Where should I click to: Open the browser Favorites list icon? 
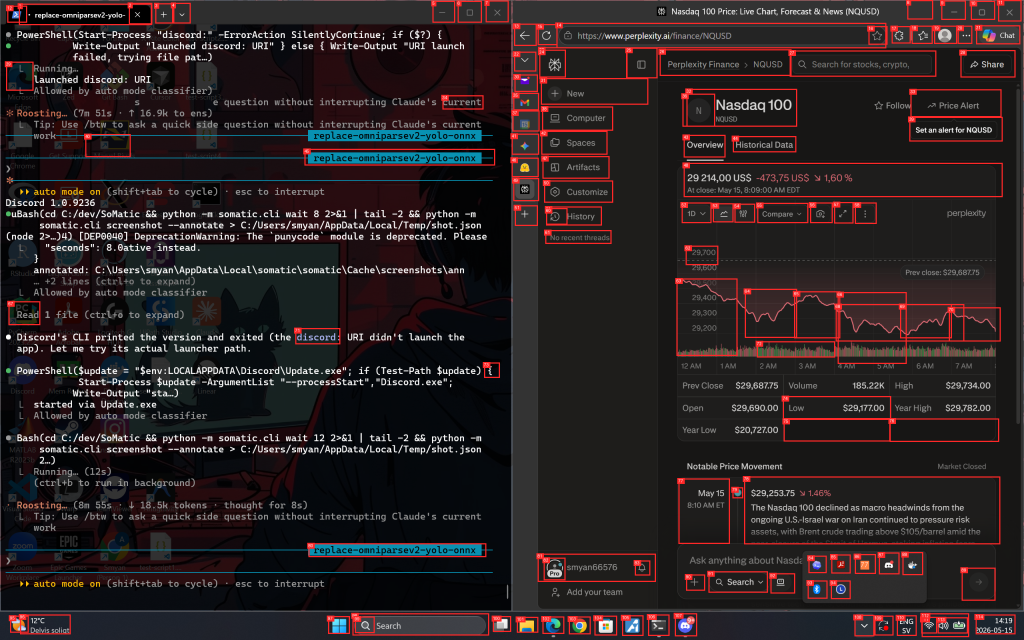point(923,36)
